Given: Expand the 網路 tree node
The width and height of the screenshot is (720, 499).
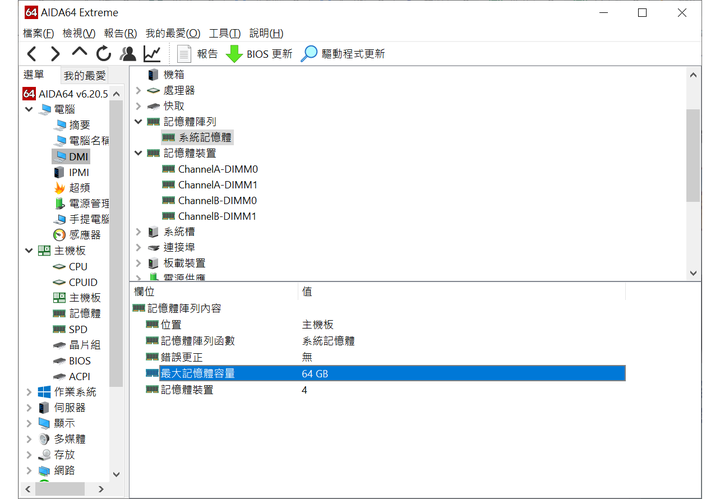Looking at the screenshot, I should 29,470.
